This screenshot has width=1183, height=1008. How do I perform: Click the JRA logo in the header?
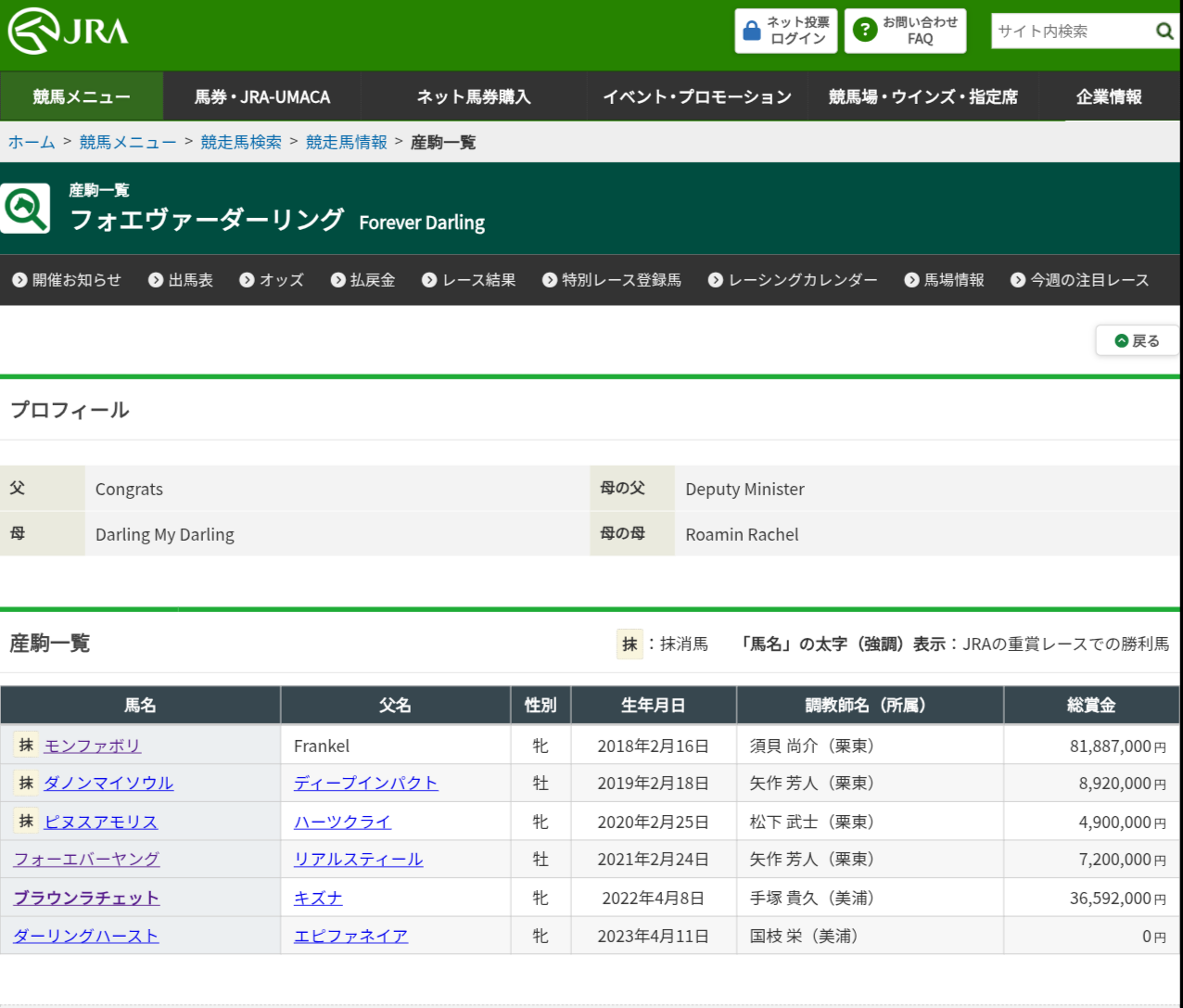69,32
